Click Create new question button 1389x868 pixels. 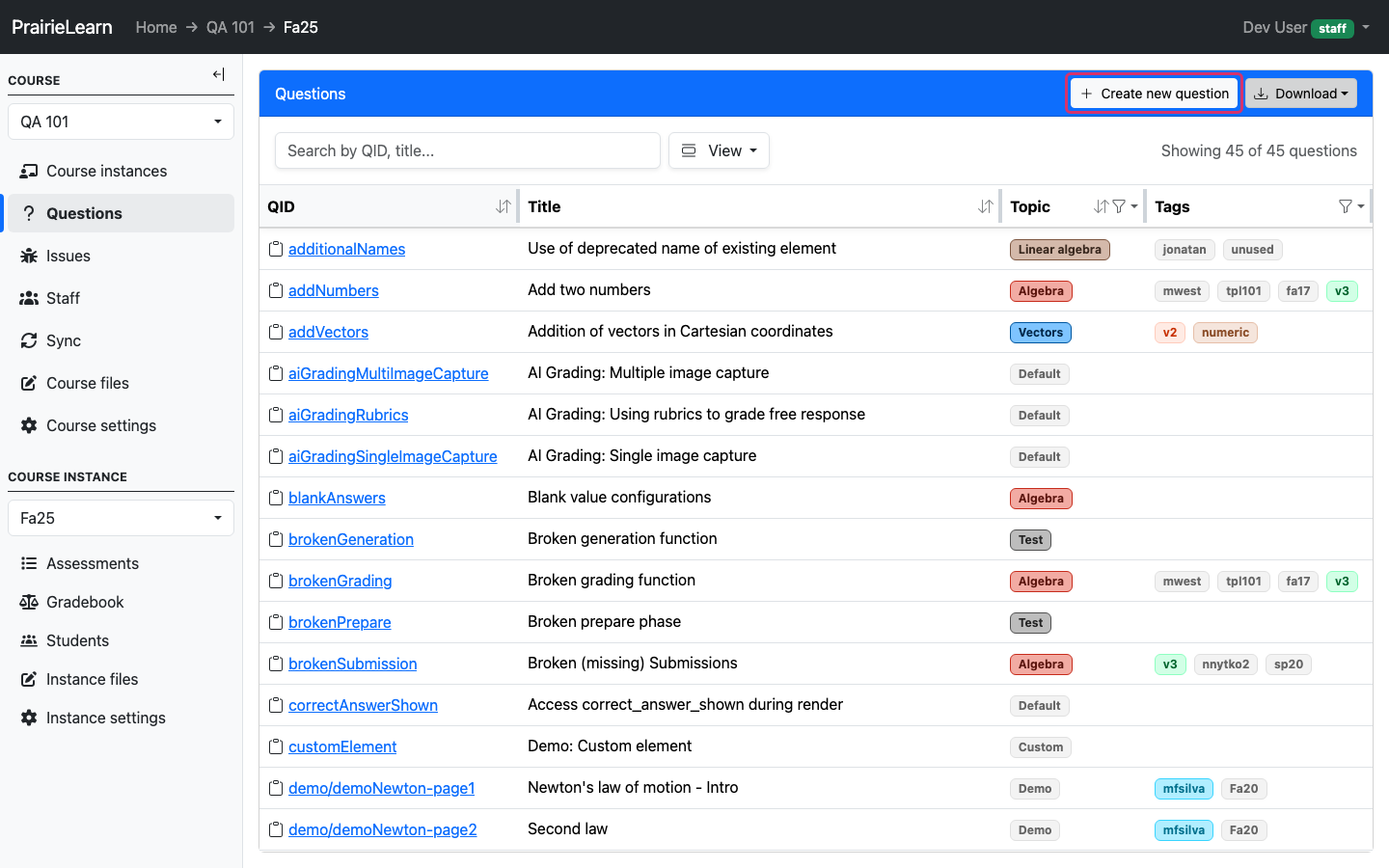point(1155,94)
